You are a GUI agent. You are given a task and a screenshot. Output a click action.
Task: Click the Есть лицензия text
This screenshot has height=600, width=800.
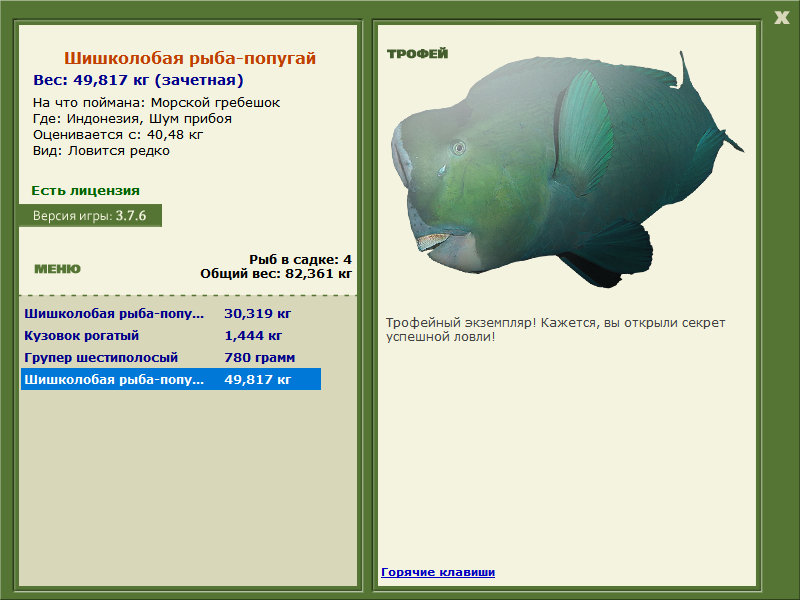click(x=85, y=191)
